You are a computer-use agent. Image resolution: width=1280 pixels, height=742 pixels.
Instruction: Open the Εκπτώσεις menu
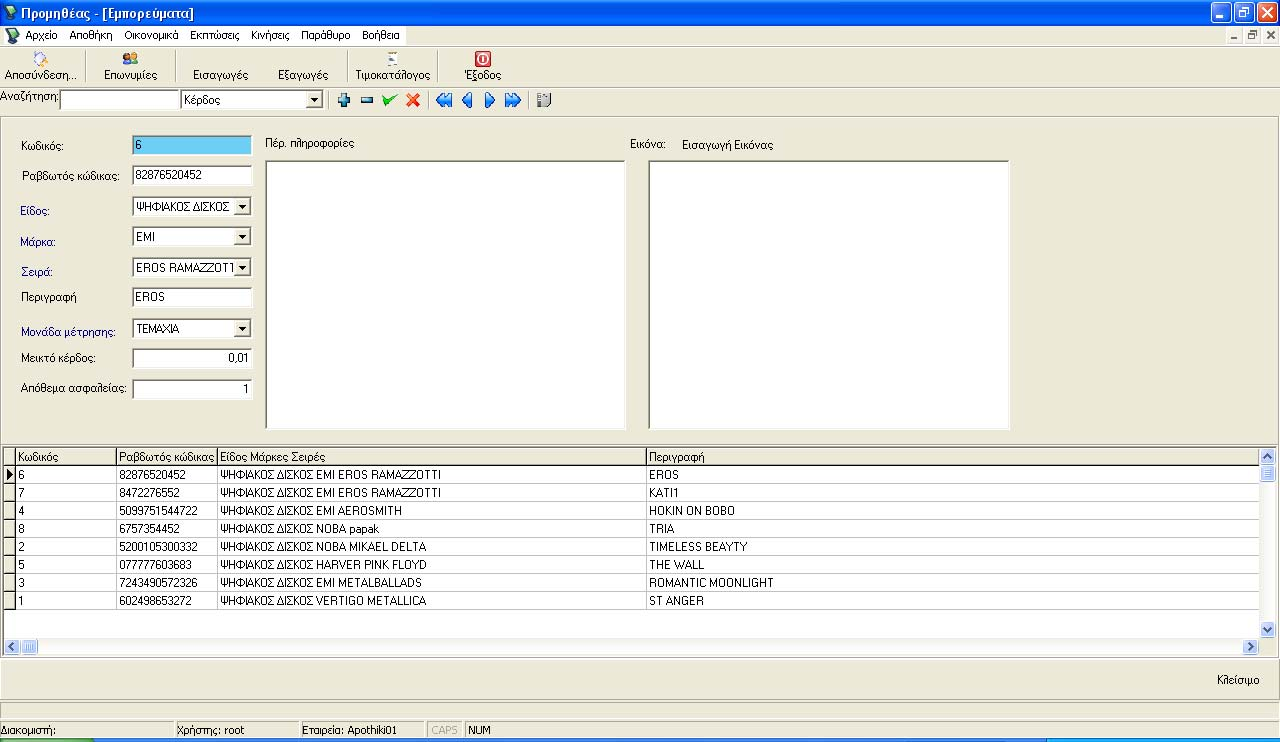(215, 35)
